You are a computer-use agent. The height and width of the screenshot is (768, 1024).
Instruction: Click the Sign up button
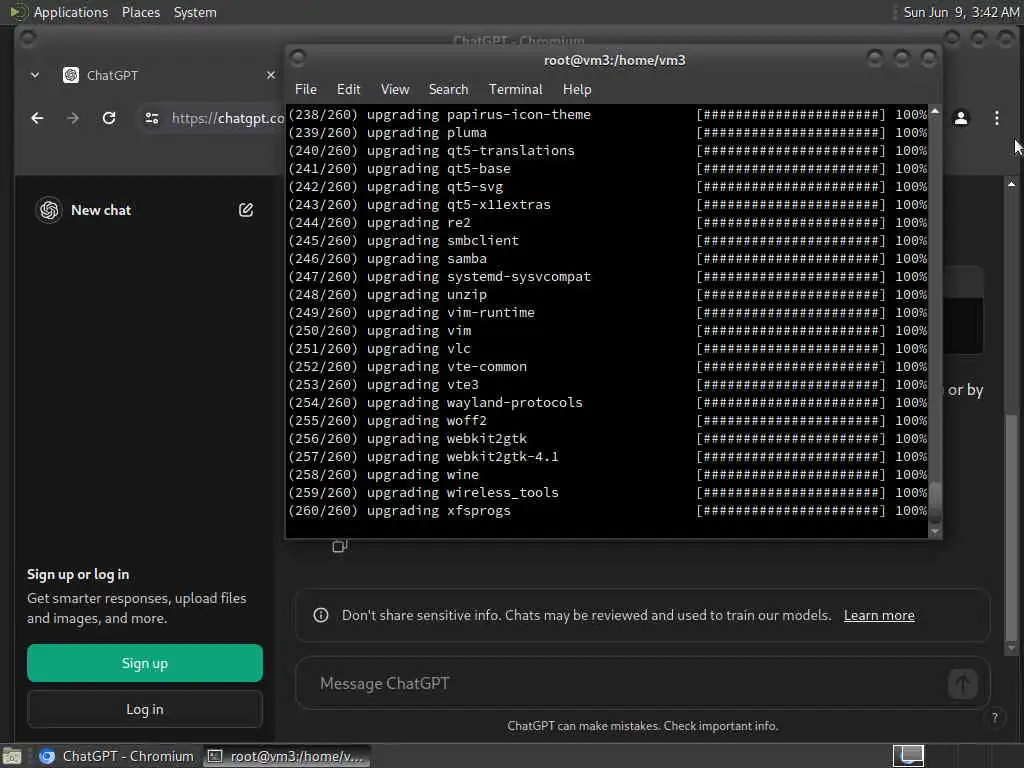145,664
